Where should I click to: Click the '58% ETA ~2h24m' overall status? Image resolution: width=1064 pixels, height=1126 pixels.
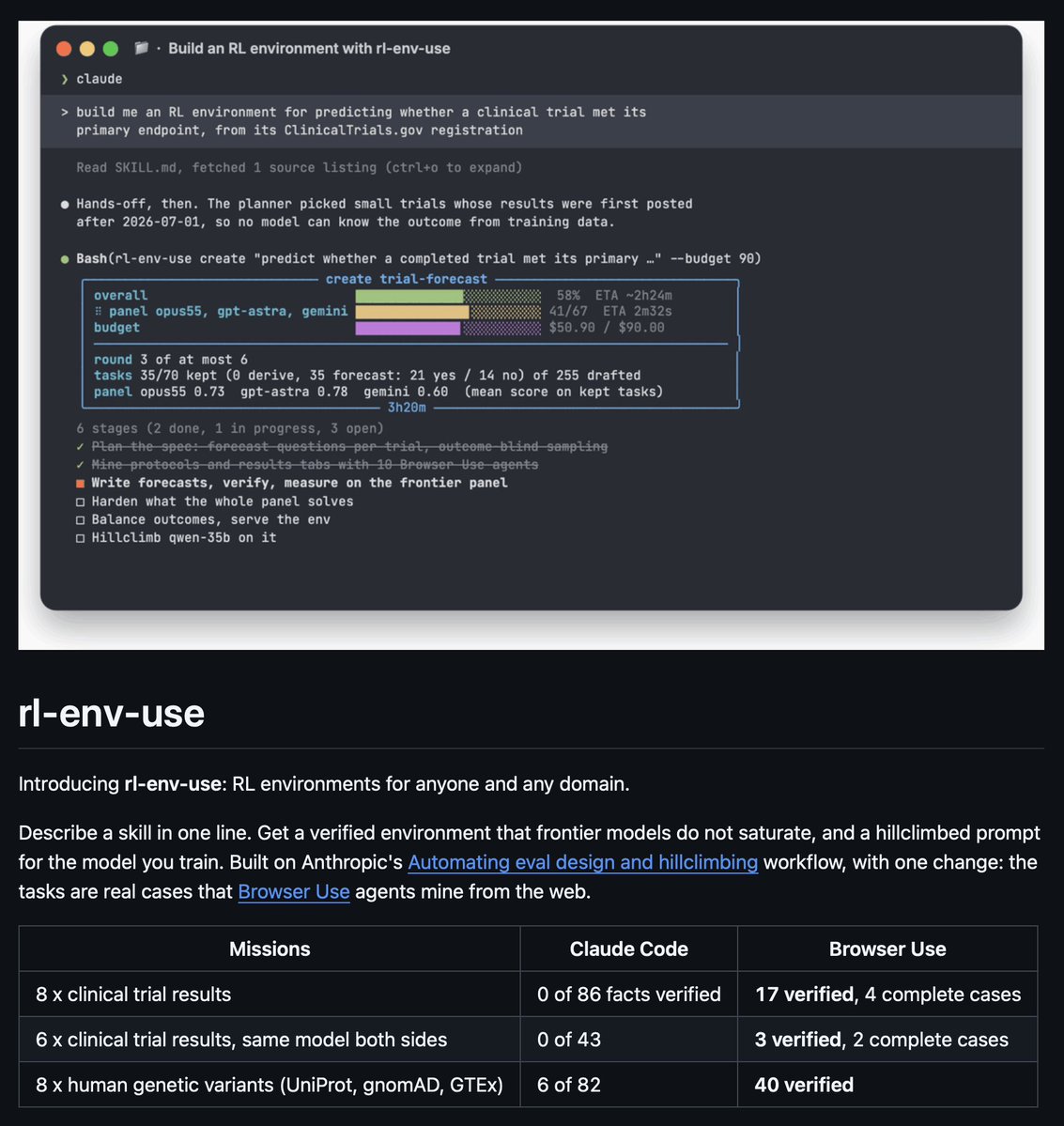[614, 295]
